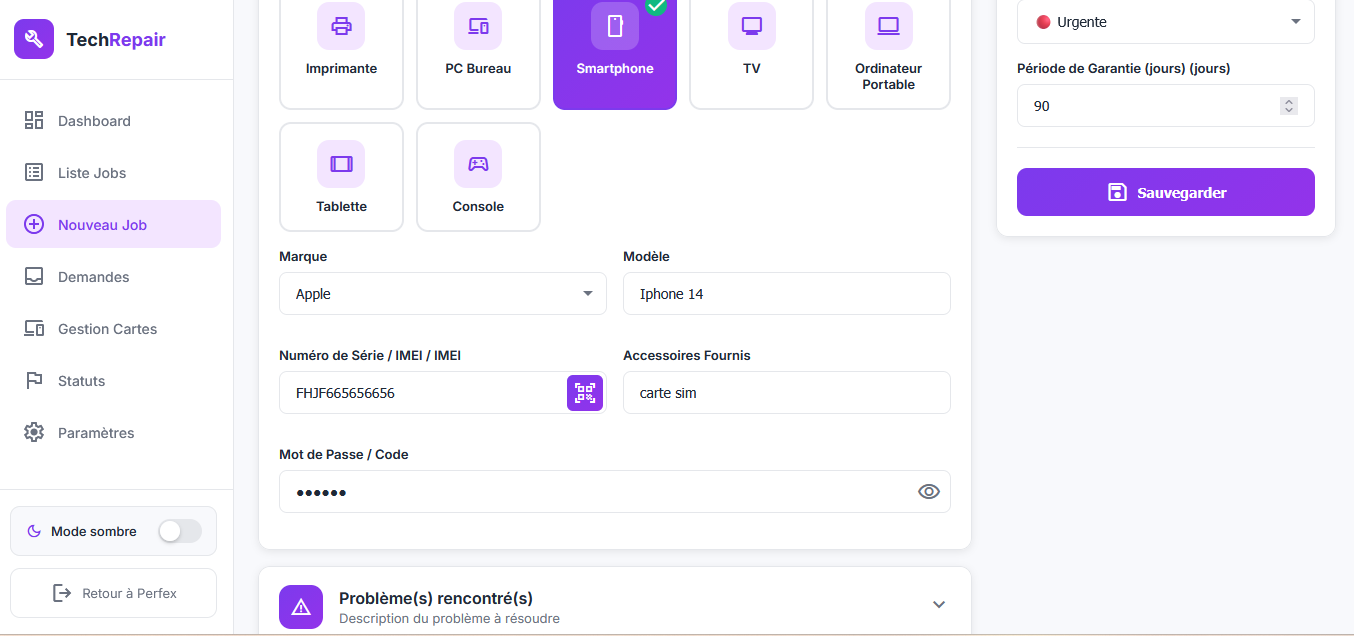Choose the Console device card

pyautogui.click(x=478, y=177)
